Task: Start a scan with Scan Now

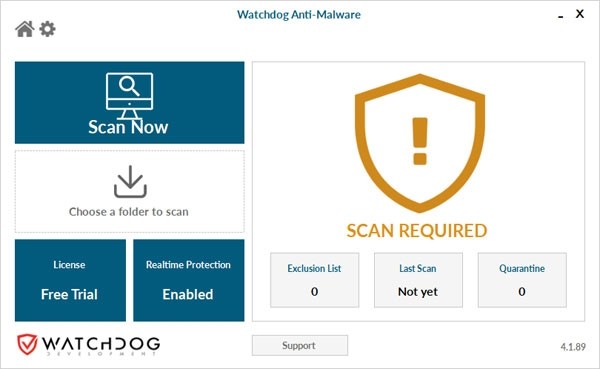Action: 129,103
